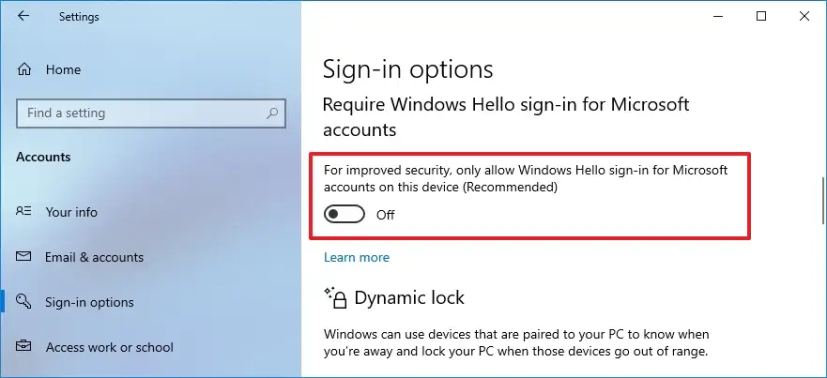Open the Home icon in sidebar
The height and width of the screenshot is (378, 827).
tap(24, 70)
